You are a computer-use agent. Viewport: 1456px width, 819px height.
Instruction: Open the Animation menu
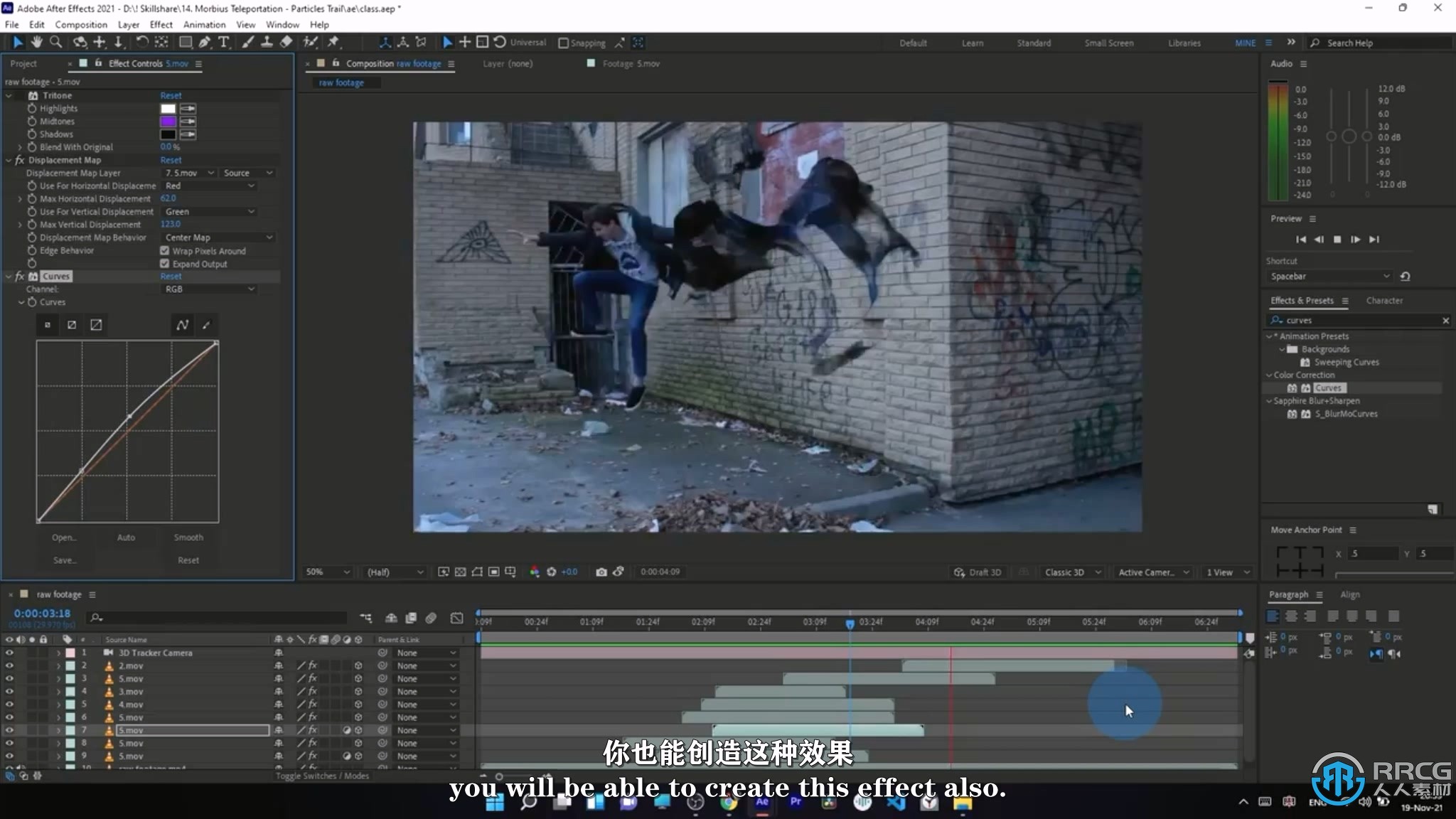(x=204, y=24)
